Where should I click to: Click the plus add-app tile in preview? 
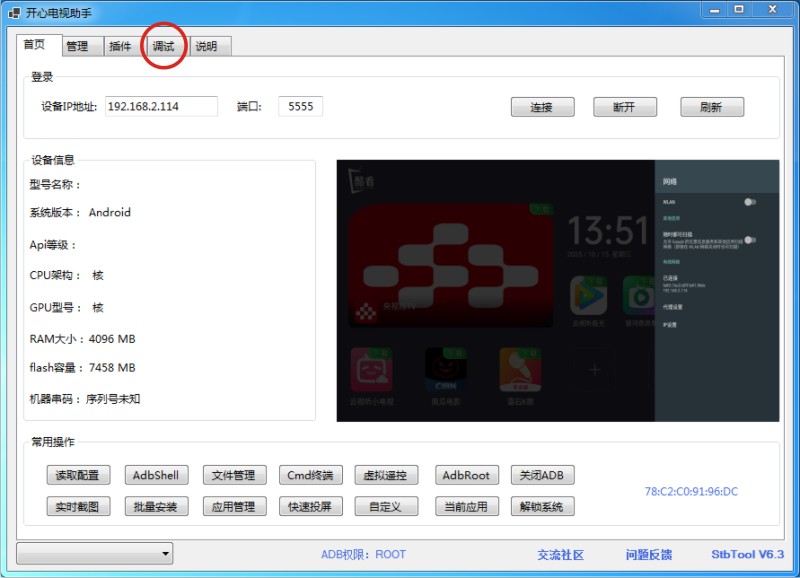594,370
